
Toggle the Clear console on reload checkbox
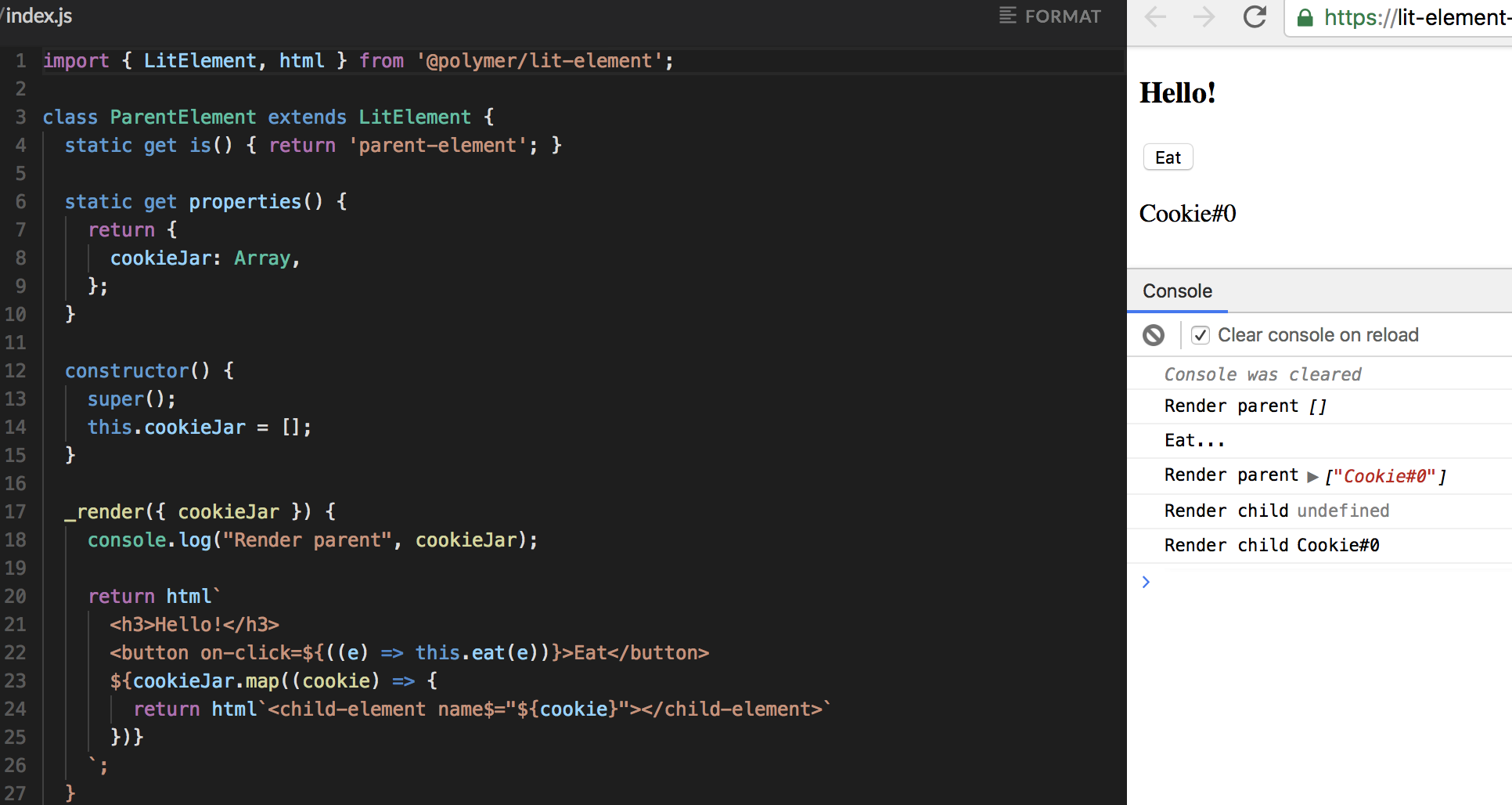[1200, 334]
